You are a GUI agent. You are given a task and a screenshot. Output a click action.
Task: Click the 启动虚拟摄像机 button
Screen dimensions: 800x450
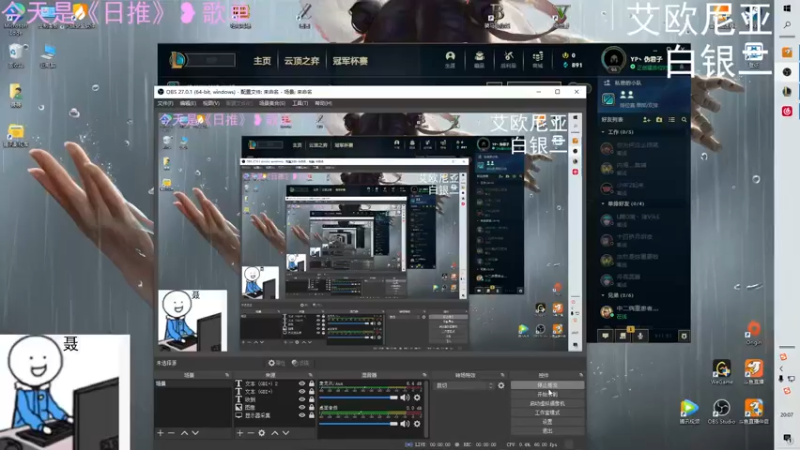click(x=547, y=404)
